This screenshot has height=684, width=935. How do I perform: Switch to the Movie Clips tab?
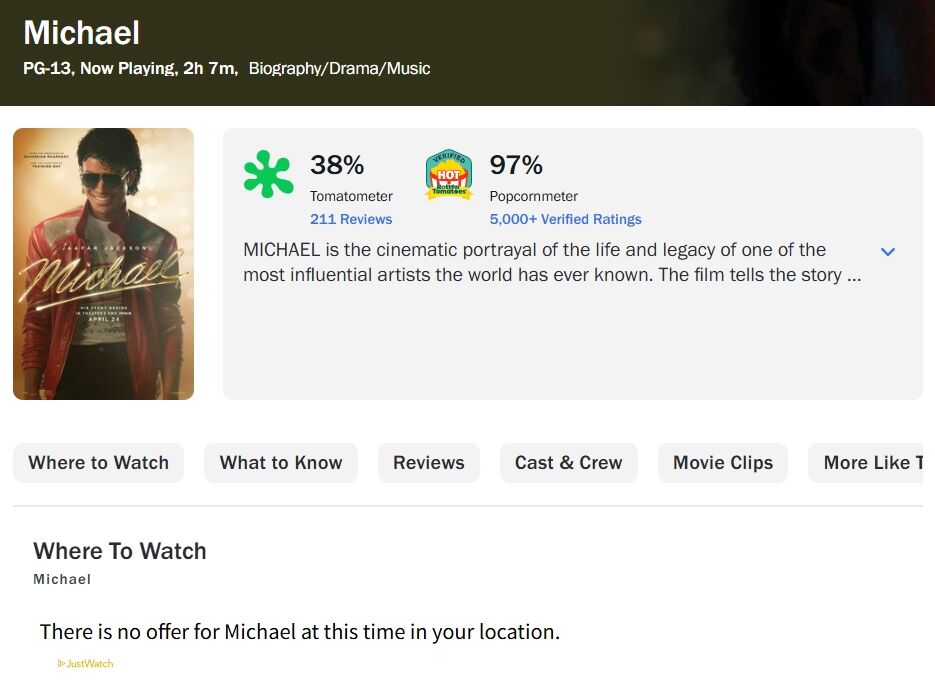(722, 463)
